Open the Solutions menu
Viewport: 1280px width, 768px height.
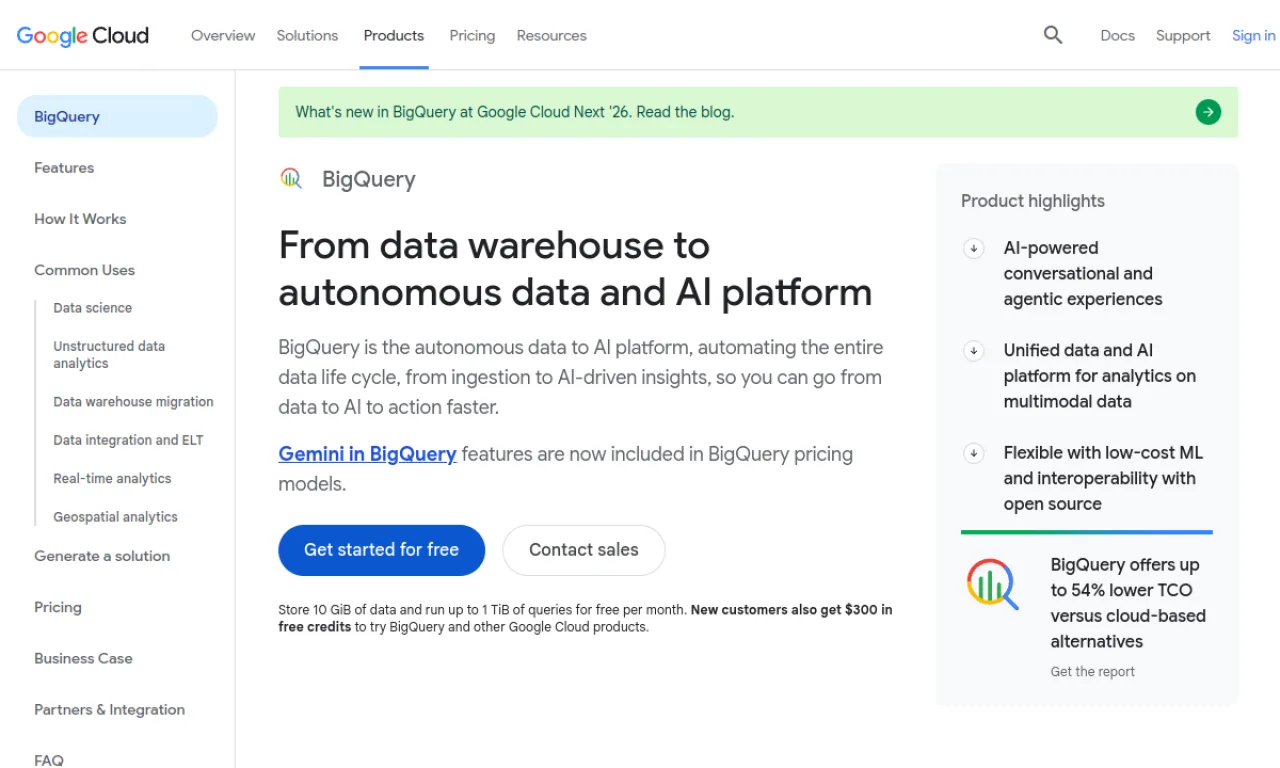[307, 35]
